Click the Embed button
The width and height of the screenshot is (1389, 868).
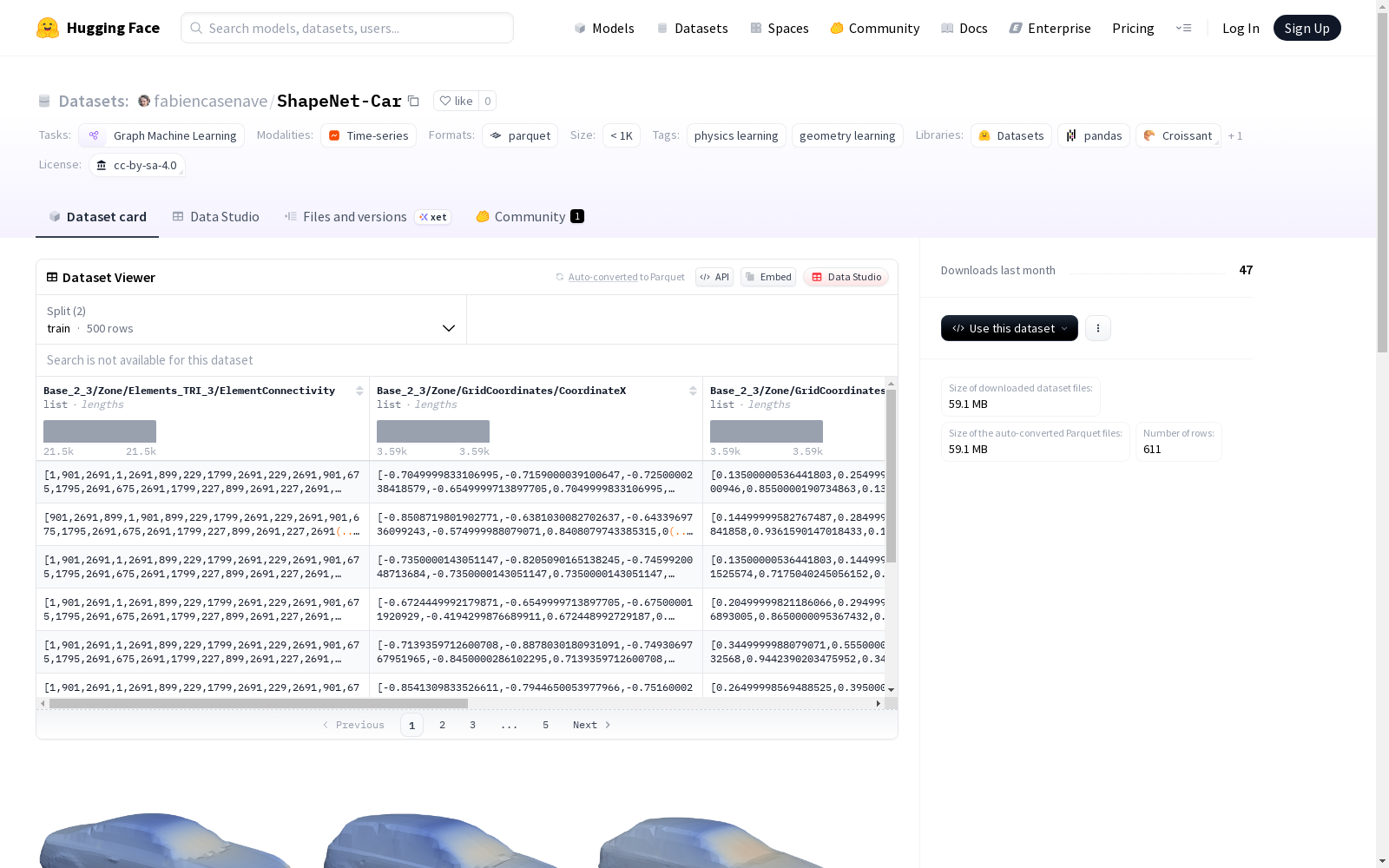pos(768,277)
